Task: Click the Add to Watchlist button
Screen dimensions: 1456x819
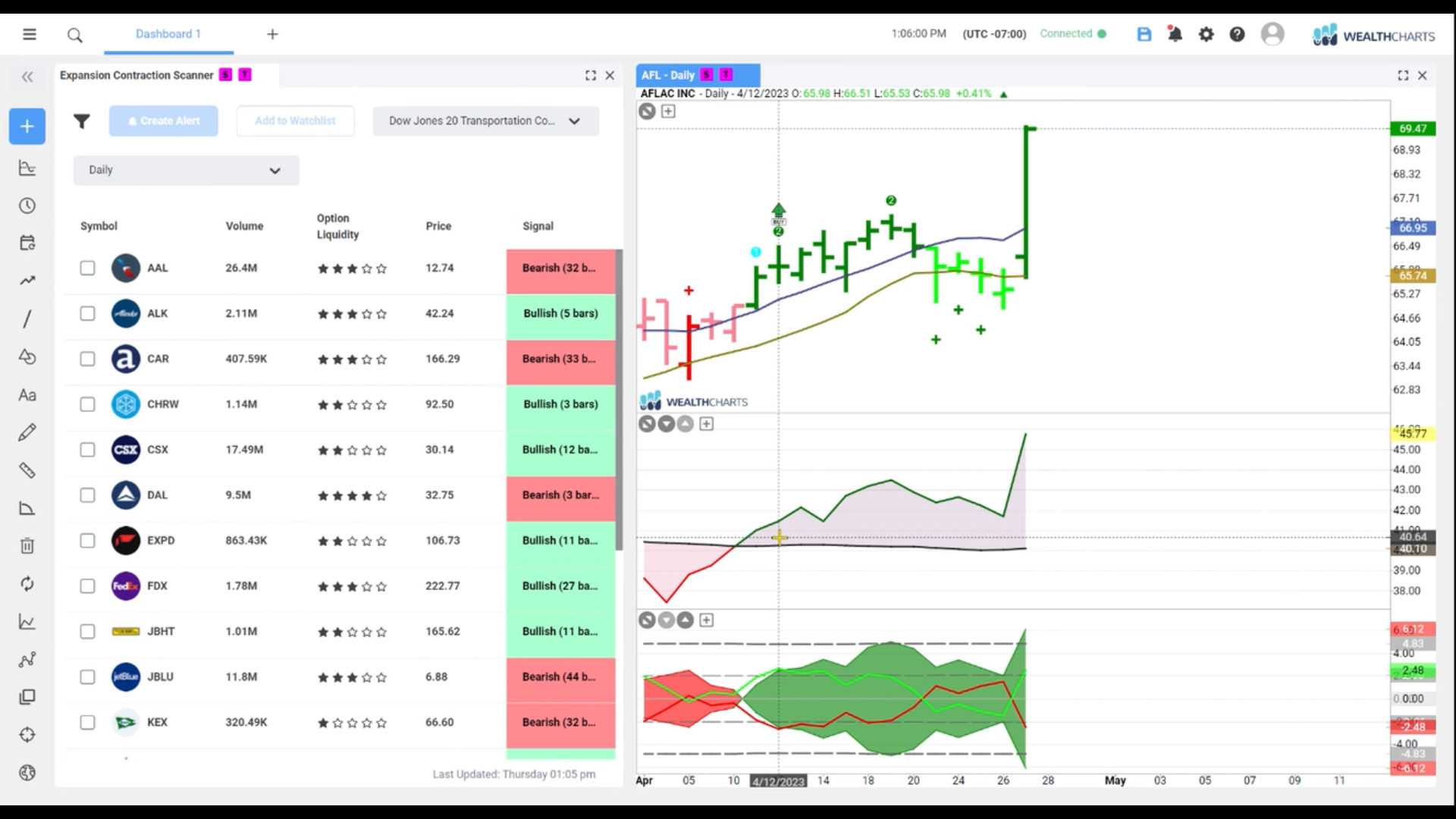Action: (x=295, y=121)
